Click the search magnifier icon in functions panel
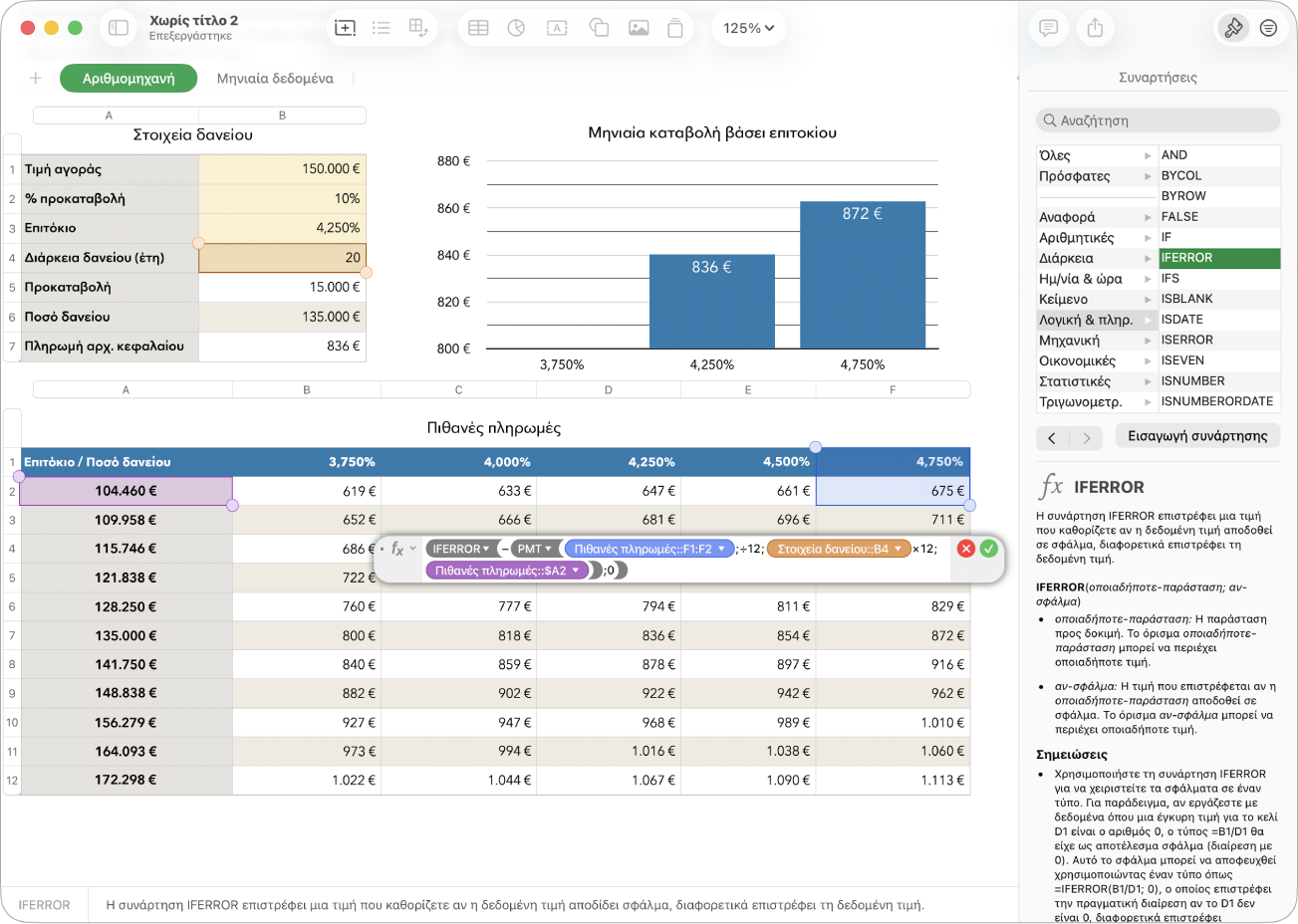Image resolution: width=1298 pixels, height=924 pixels. [1050, 120]
